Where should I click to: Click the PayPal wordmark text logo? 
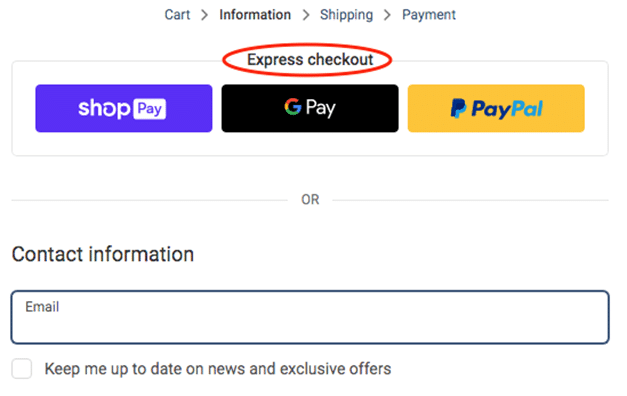pos(507,109)
